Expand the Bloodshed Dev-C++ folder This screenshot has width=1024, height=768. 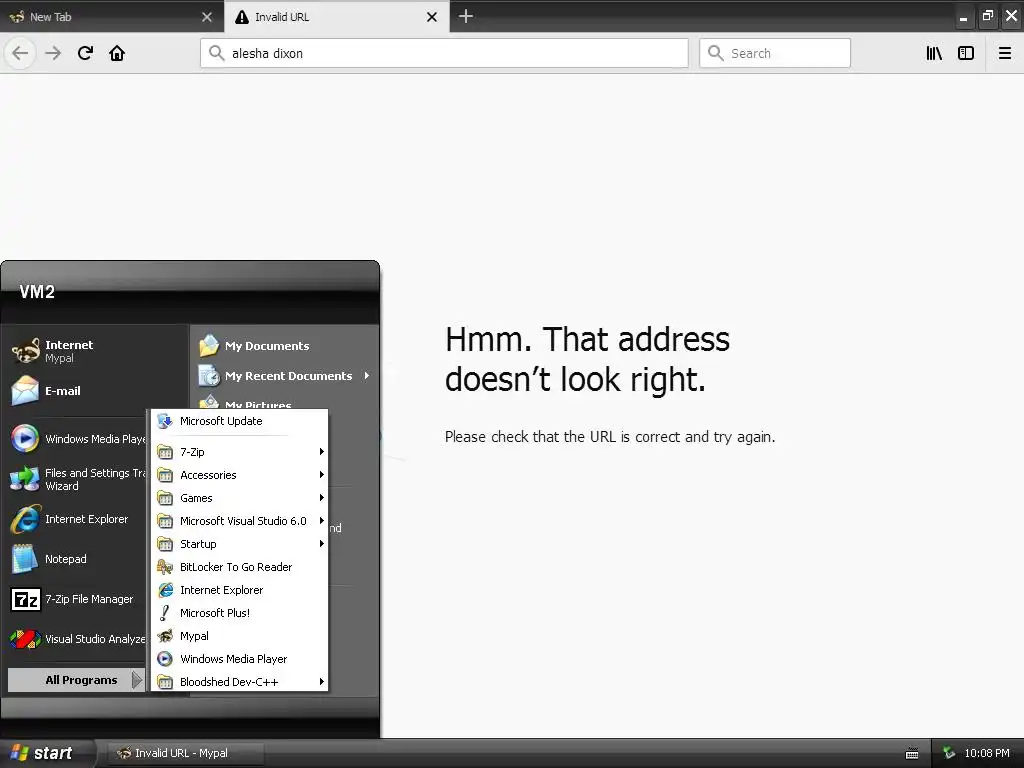tap(240, 682)
